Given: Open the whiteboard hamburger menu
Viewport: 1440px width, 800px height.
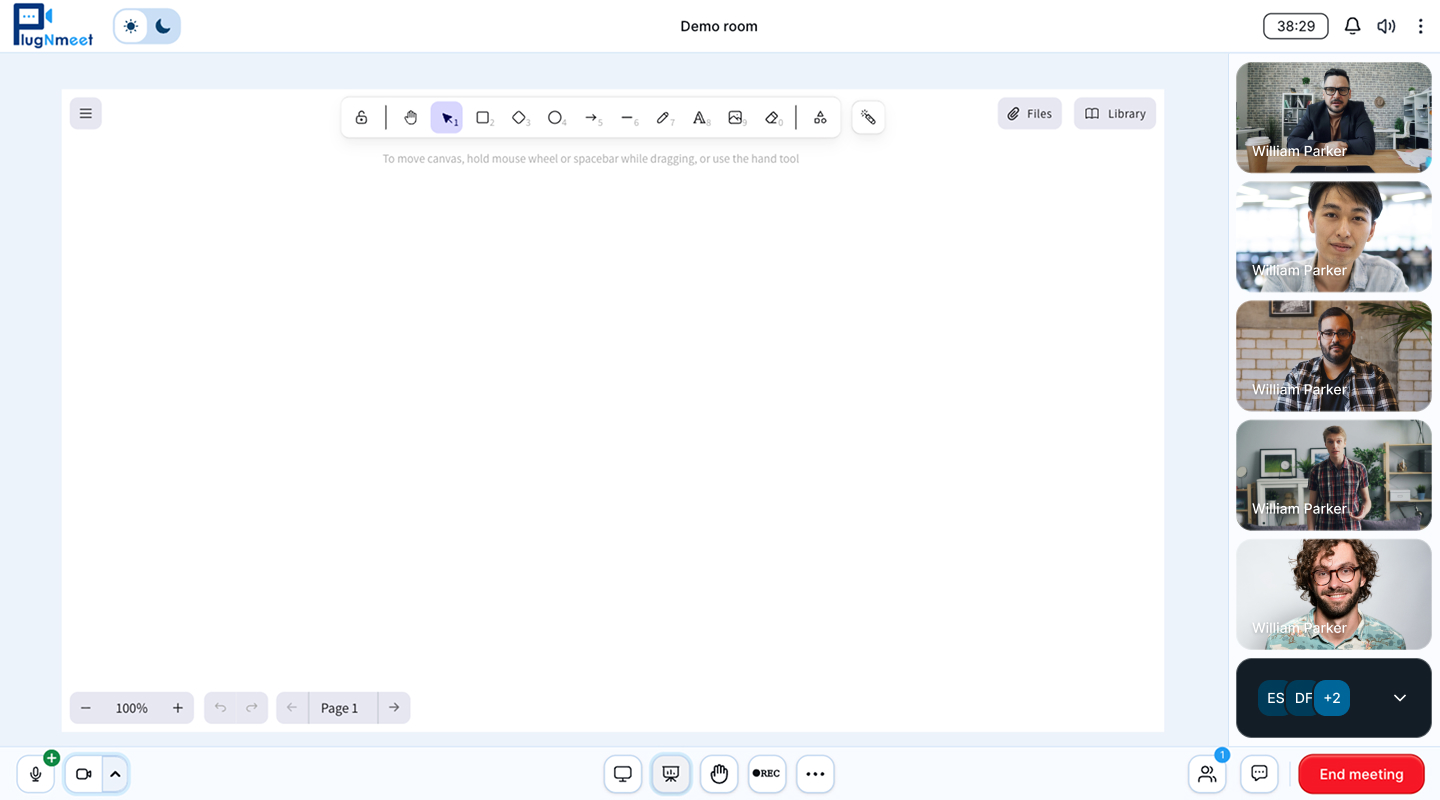Looking at the screenshot, I should [85, 113].
